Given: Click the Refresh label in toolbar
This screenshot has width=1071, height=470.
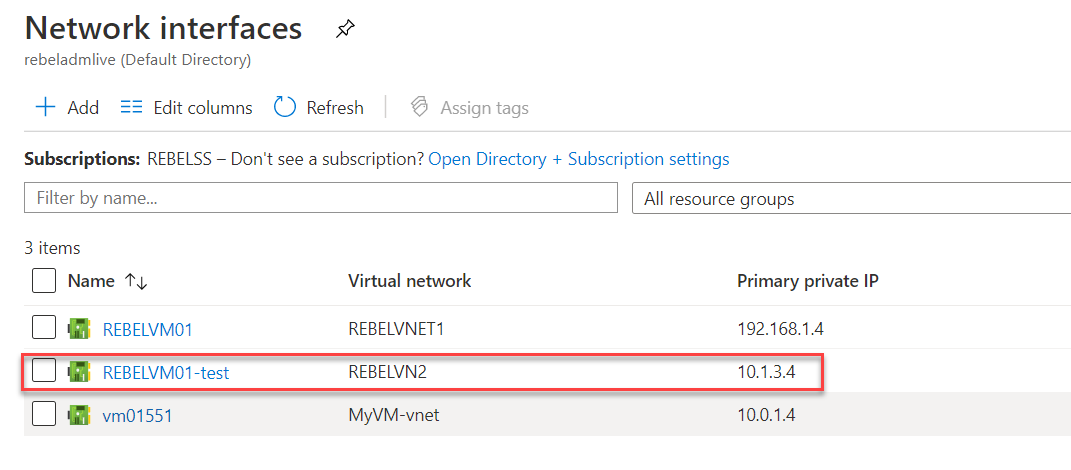Looking at the screenshot, I should click(335, 108).
